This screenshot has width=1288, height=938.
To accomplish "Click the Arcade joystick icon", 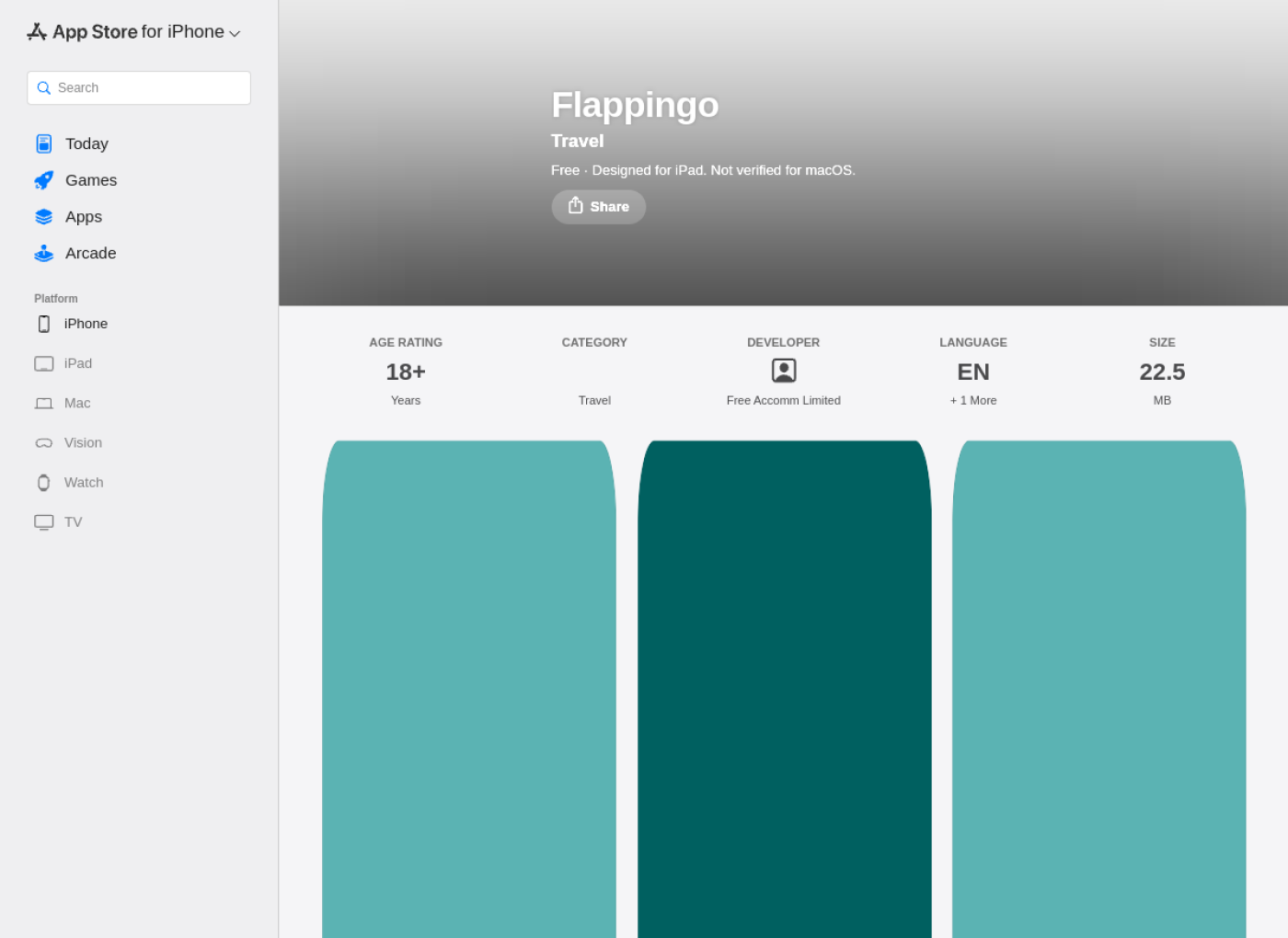I will 43,253.
